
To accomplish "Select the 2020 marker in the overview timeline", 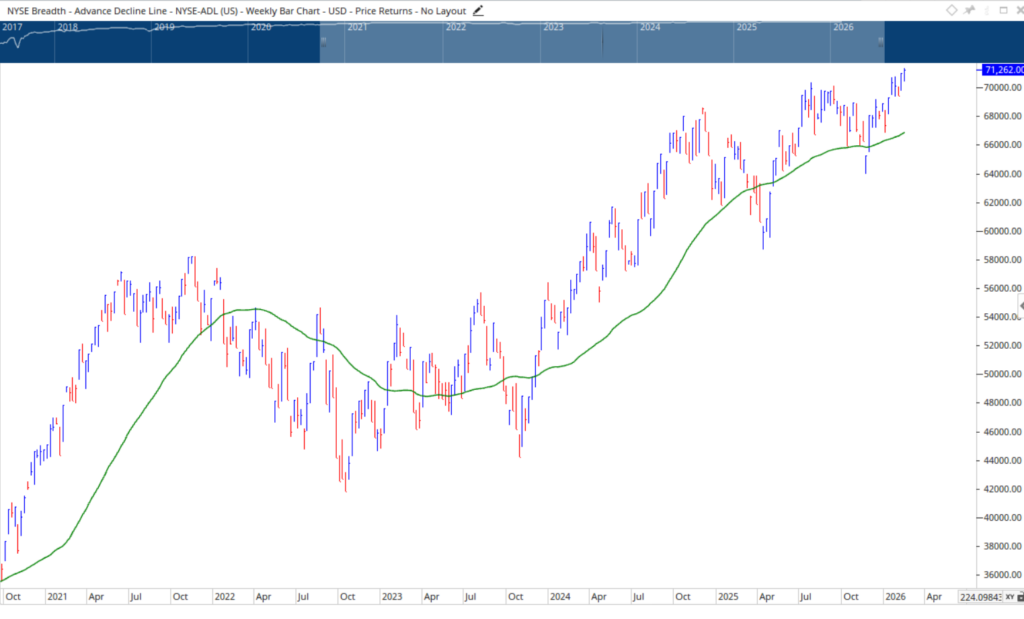I will [x=260, y=28].
